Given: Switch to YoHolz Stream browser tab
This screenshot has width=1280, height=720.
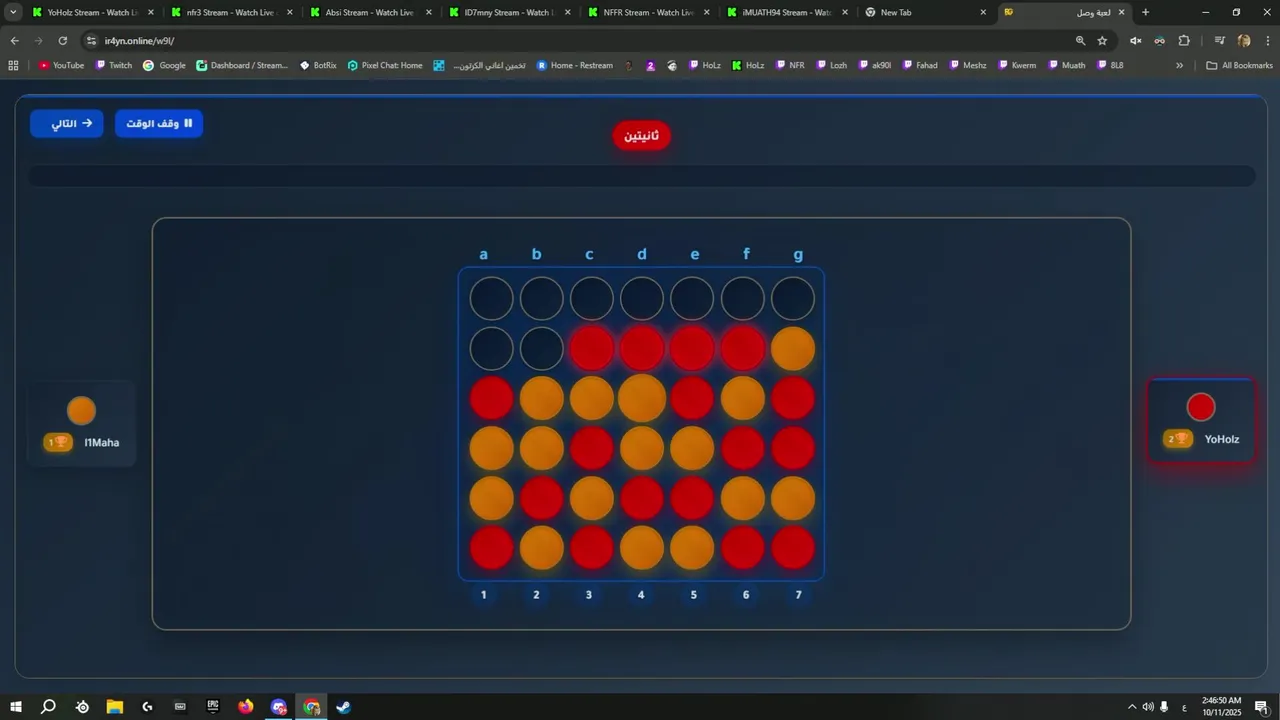Looking at the screenshot, I should pyautogui.click(x=92, y=13).
